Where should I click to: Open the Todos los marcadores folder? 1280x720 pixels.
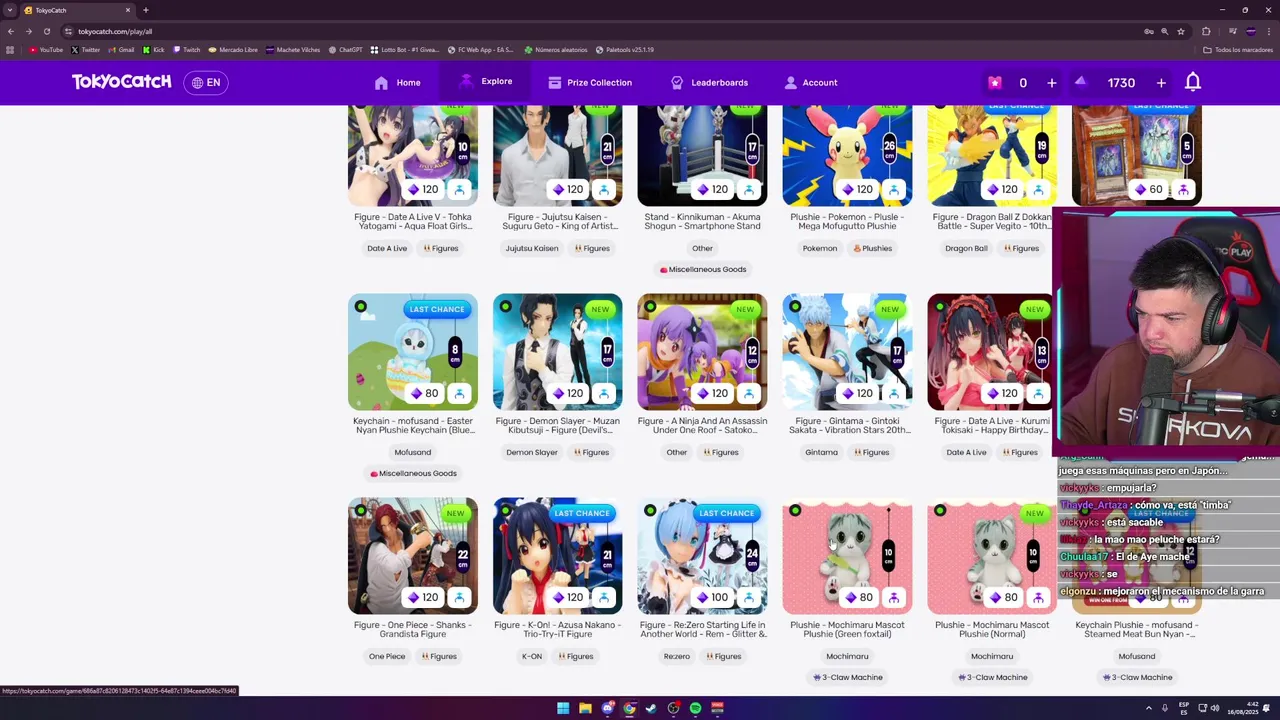[x=1238, y=49]
